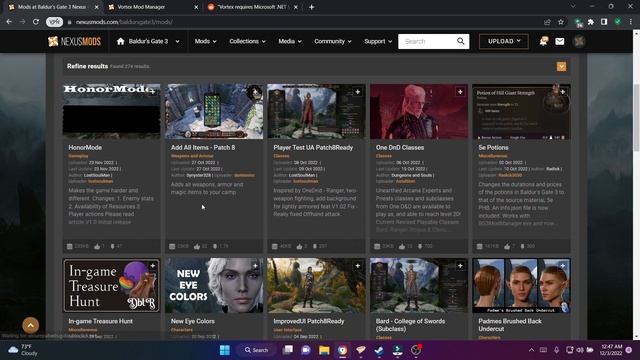Image resolution: width=640 pixels, height=360 pixels.
Task: Open the UPLOAD dropdown button
Action: [504, 41]
